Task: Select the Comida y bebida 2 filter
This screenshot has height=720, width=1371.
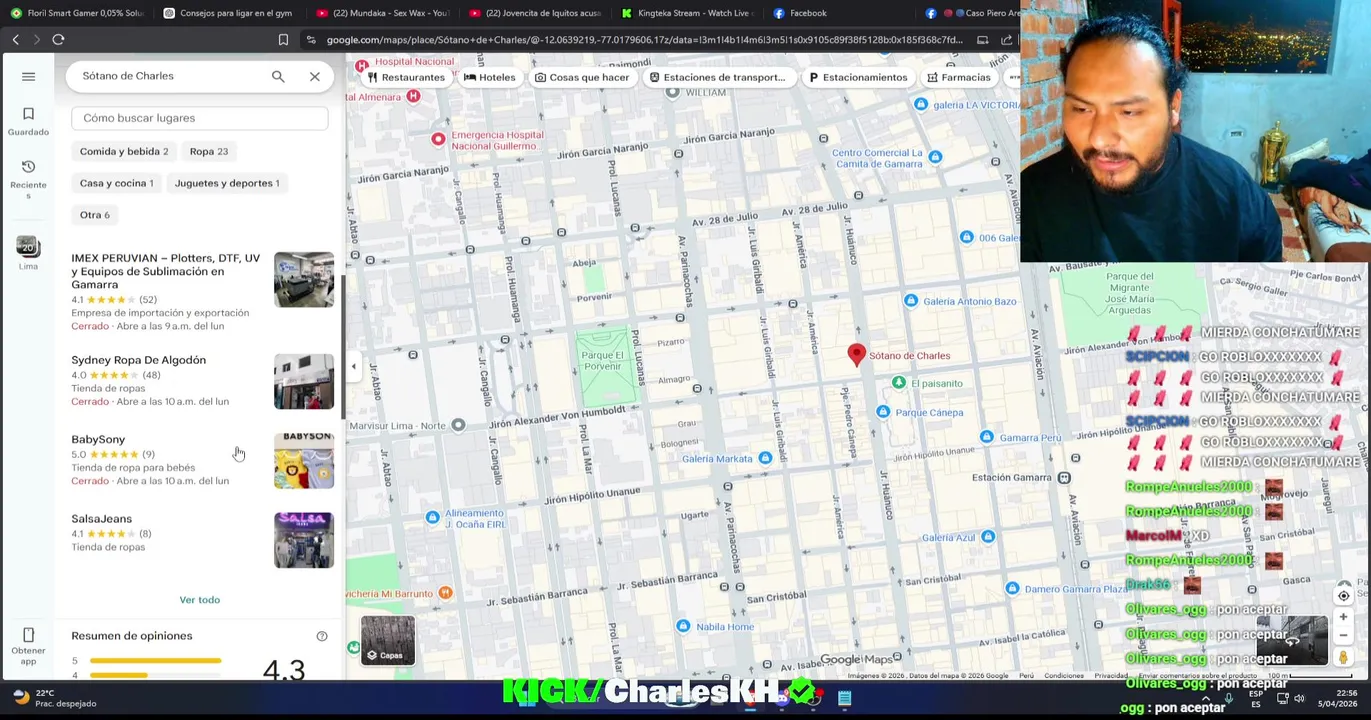Action: [124, 151]
